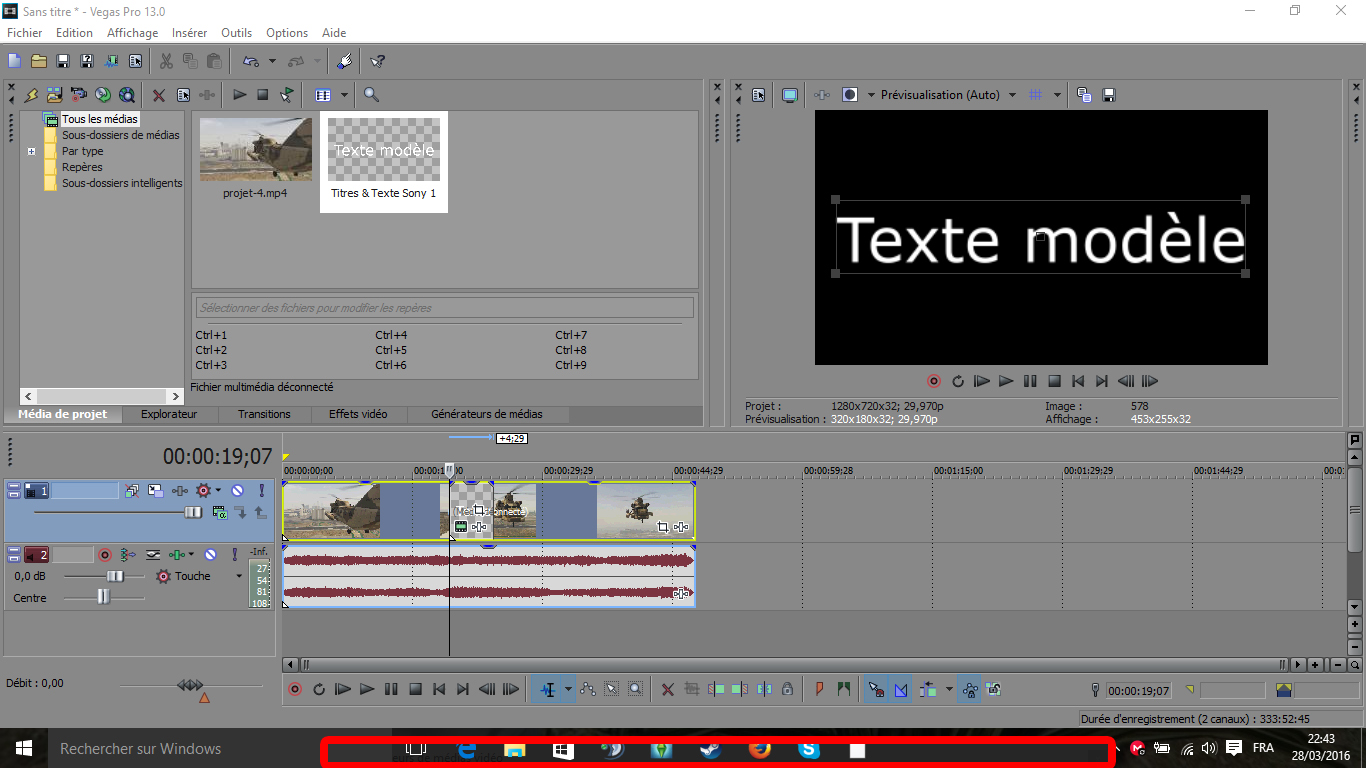Toggle split screen view in preview toolbar
The height and width of the screenshot is (768, 1366).
850,95
